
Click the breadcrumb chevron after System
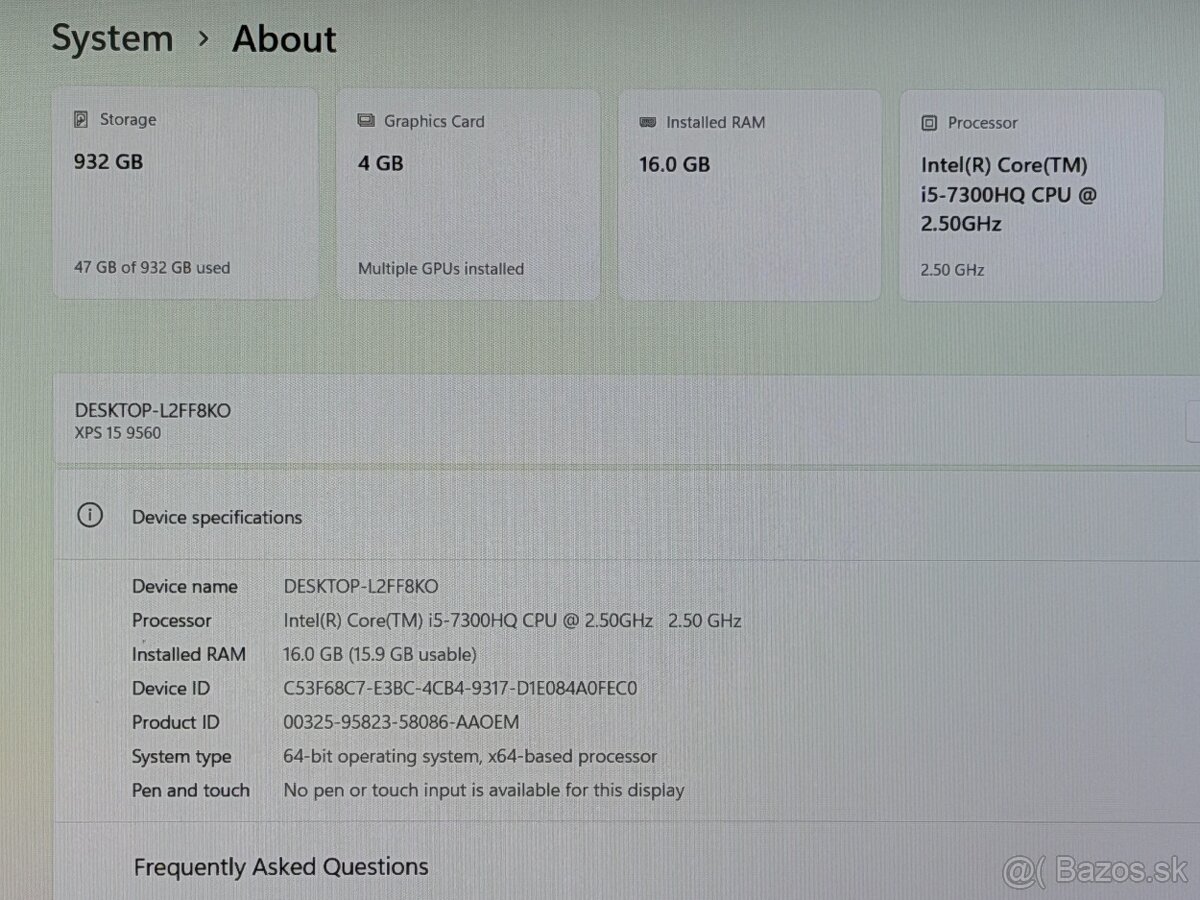pos(204,40)
